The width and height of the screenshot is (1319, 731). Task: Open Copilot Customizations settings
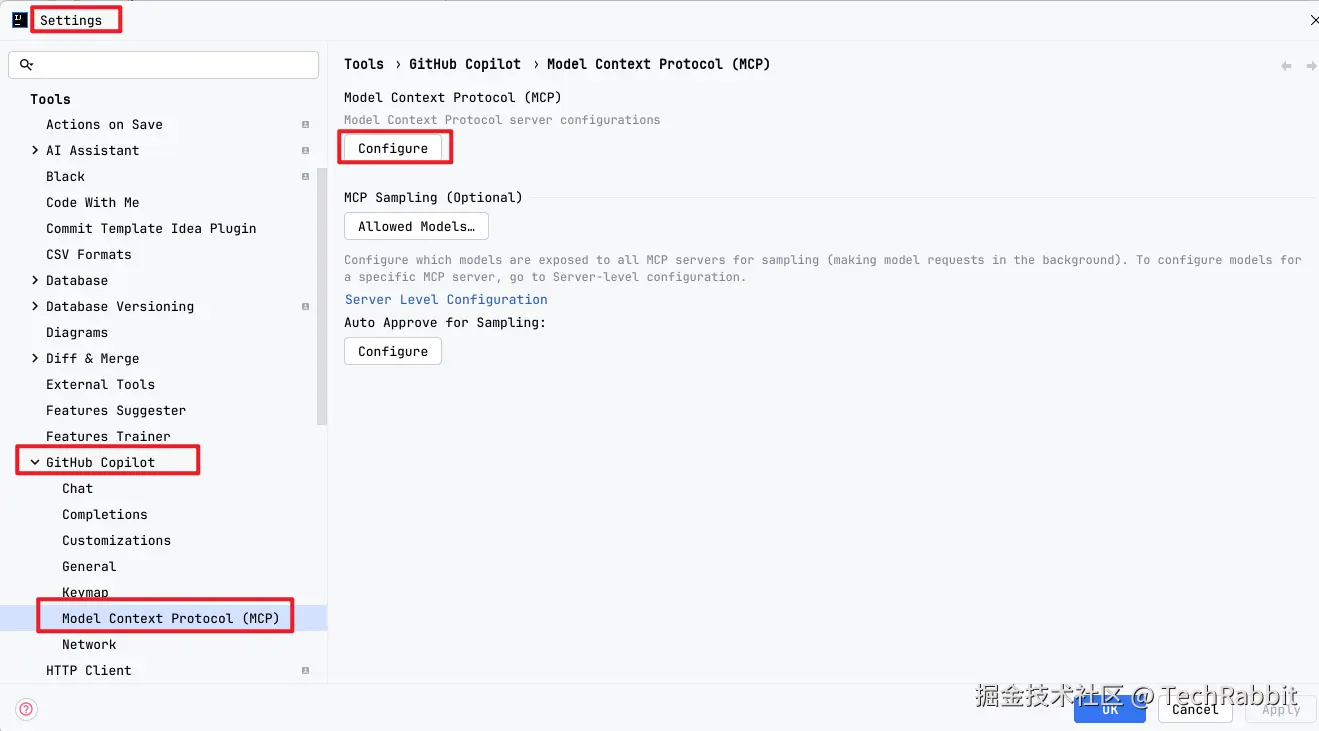pyautogui.click(x=116, y=541)
